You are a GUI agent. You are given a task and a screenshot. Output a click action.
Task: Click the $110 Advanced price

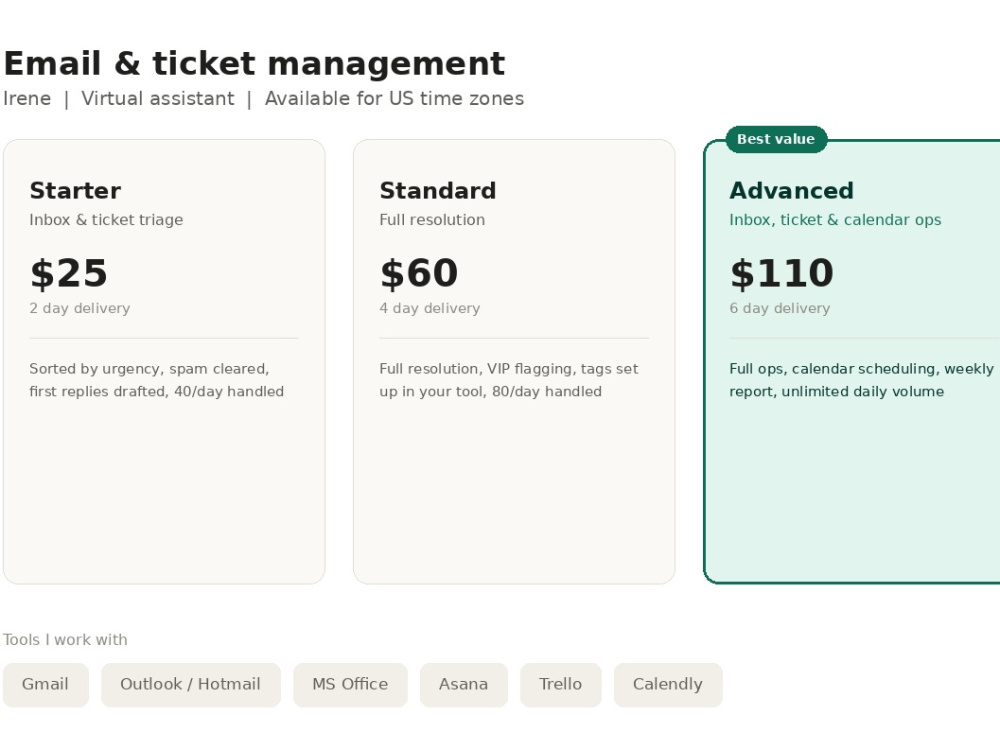coord(782,273)
